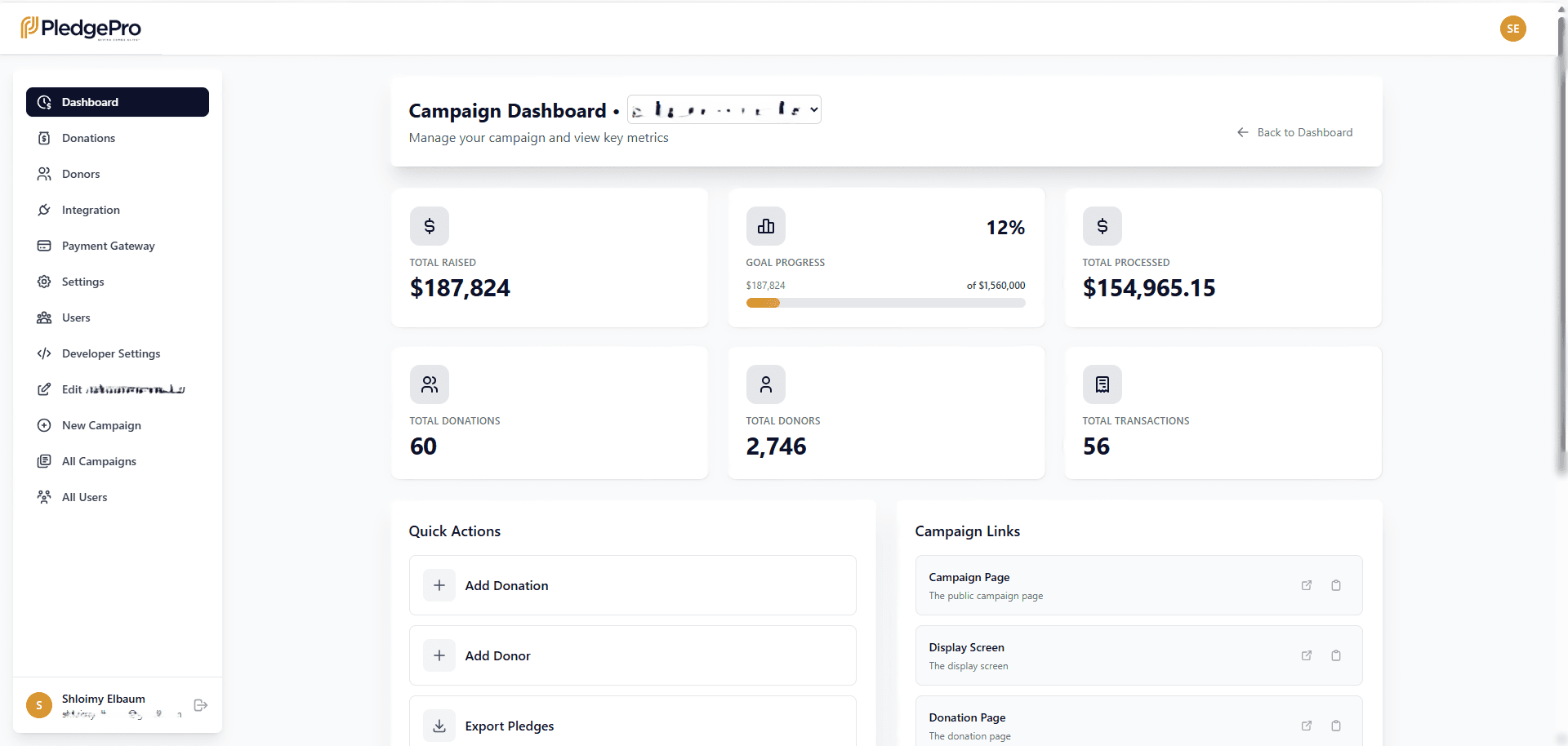The image size is (1568, 746).
Task: Click the chart icon on Goal Progress card
Action: coord(765,225)
